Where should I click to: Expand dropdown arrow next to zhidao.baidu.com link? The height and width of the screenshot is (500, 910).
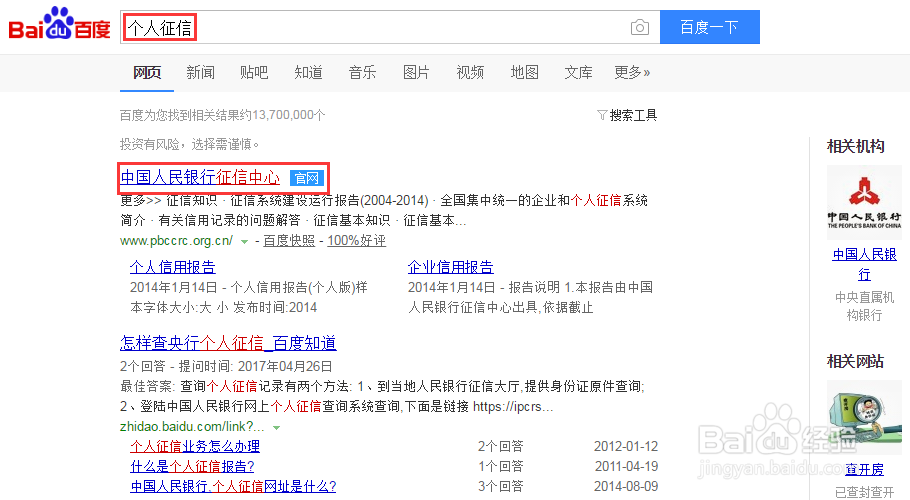(x=276, y=427)
